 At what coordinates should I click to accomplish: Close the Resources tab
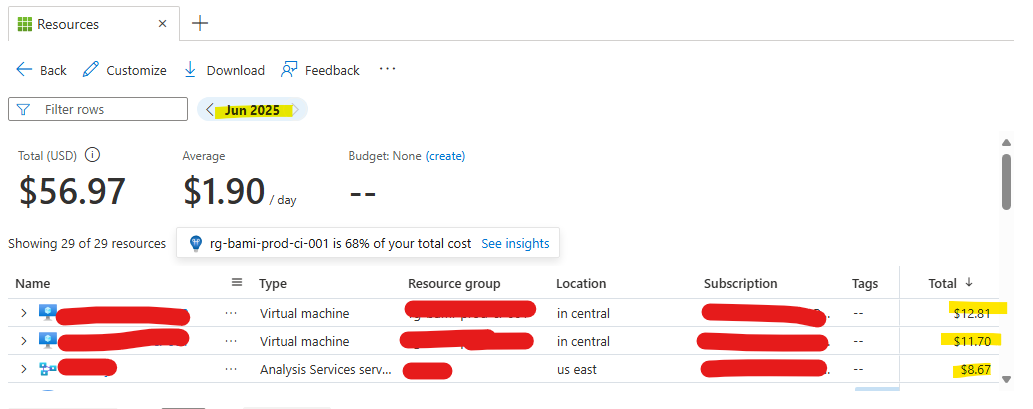(x=163, y=24)
